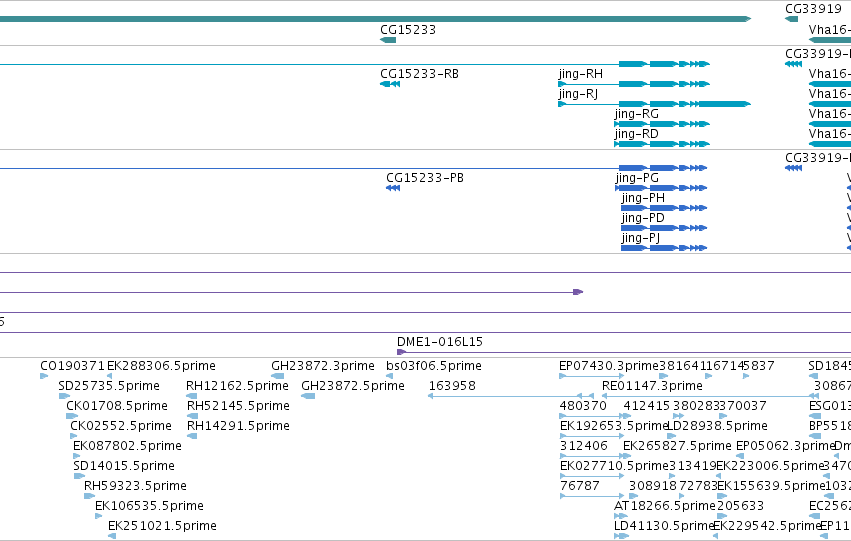Click the SD25735.5prime EST label

pyautogui.click(x=109, y=386)
